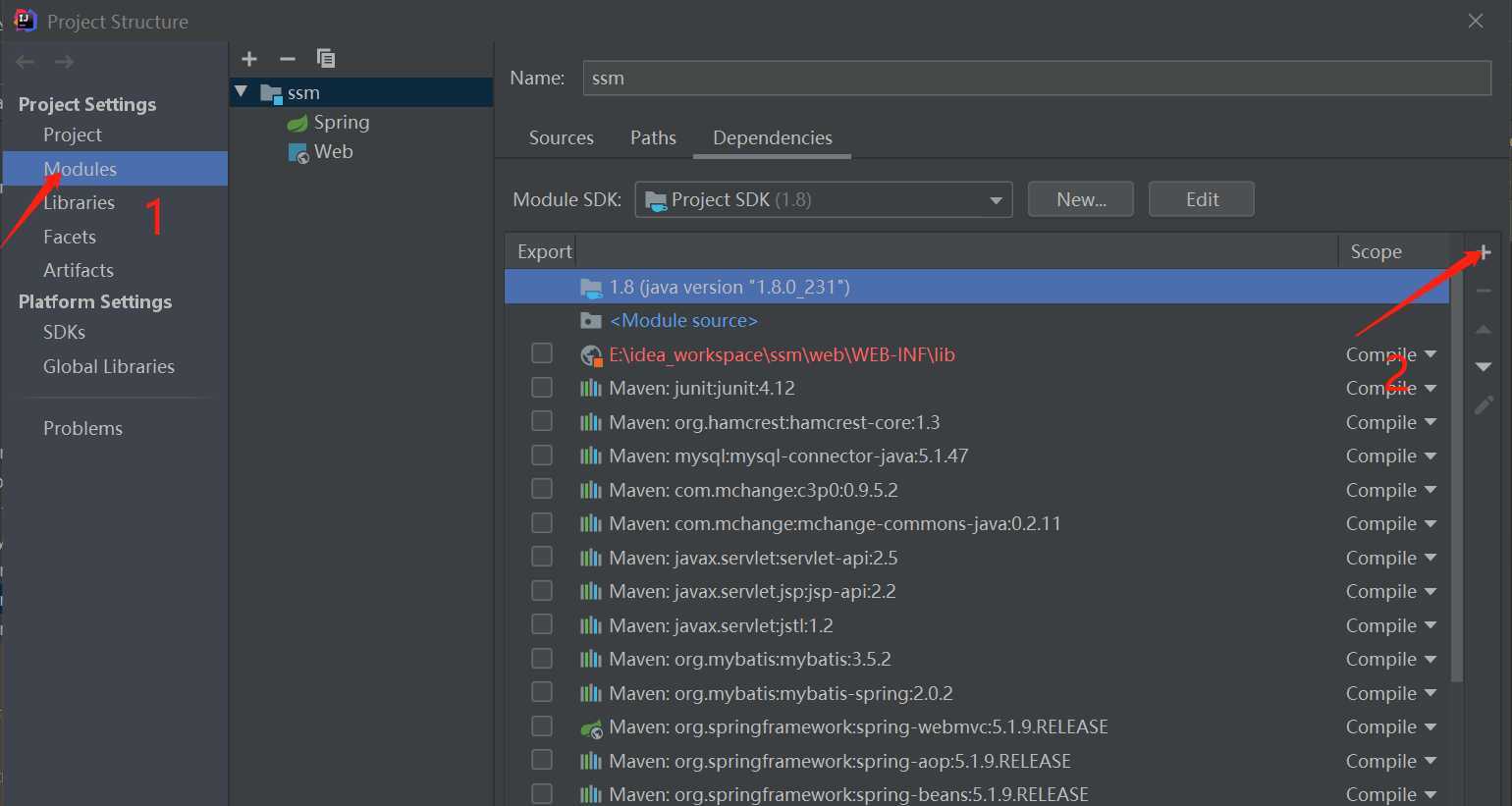
Task: Switch to the Dependencies tab
Action: click(x=773, y=138)
